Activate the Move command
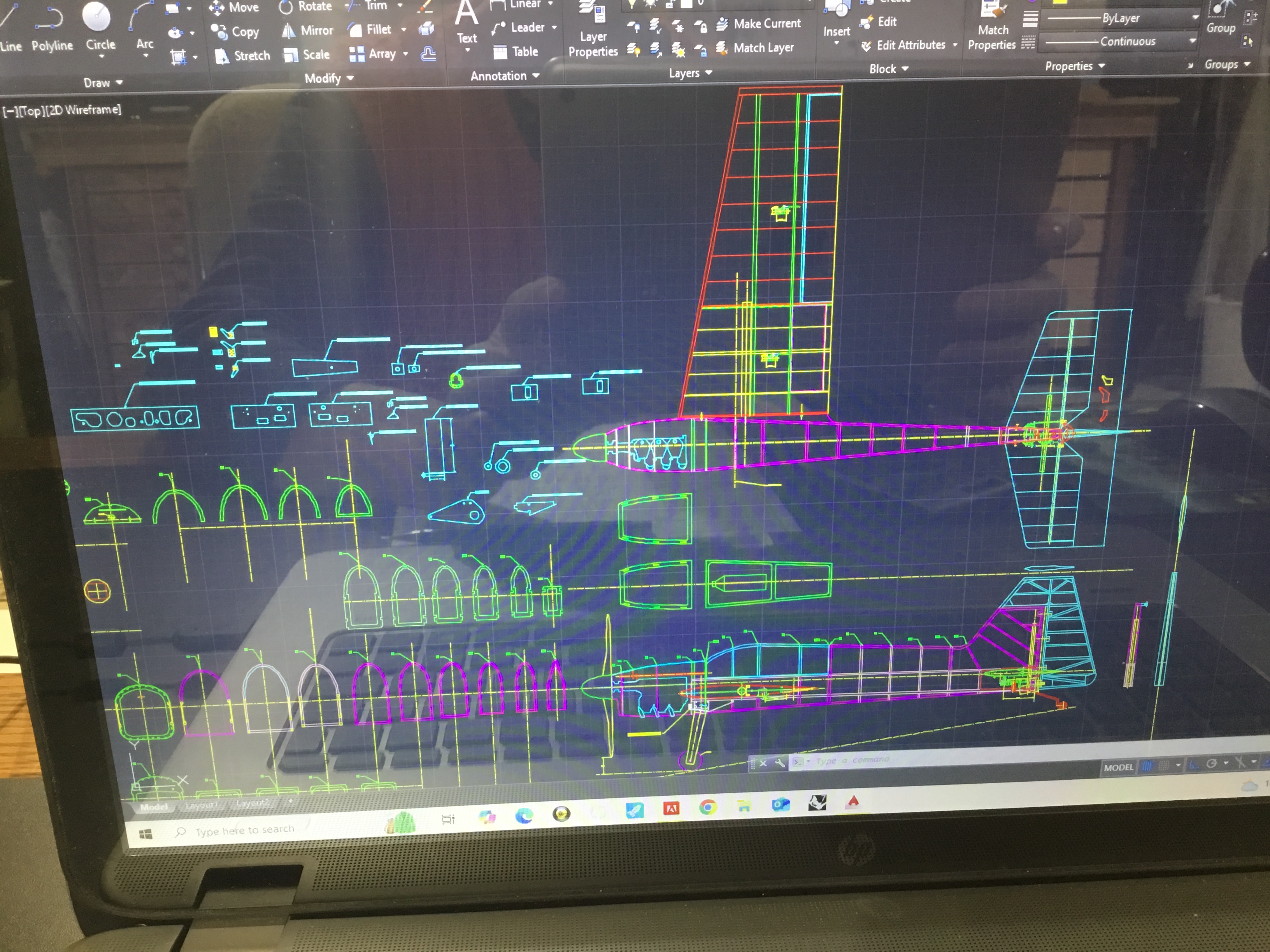Image resolution: width=1270 pixels, height=952 pixels. tap(234, 8)
